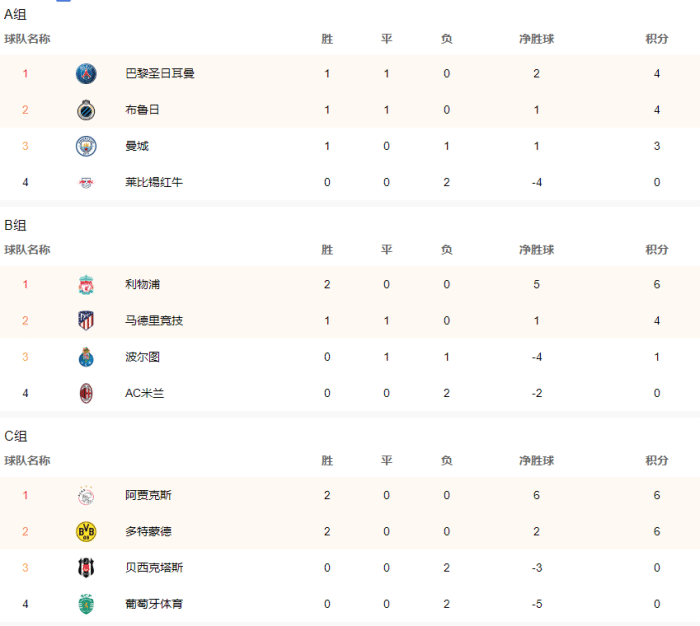
Task: Click the Paris Saint-Germain club crest
Action: [x=86, y=73]
